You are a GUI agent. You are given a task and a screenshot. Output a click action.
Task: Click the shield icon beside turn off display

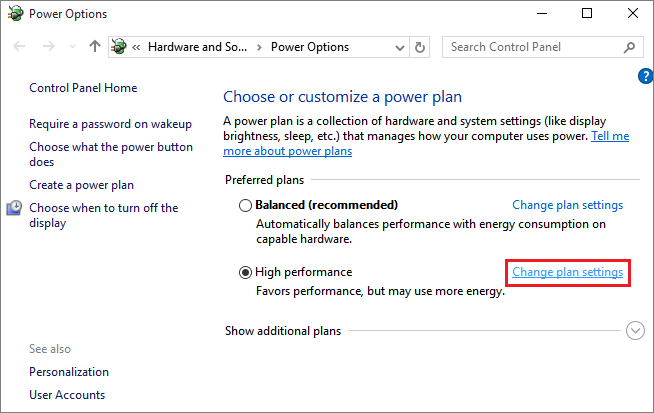point(15,208)
